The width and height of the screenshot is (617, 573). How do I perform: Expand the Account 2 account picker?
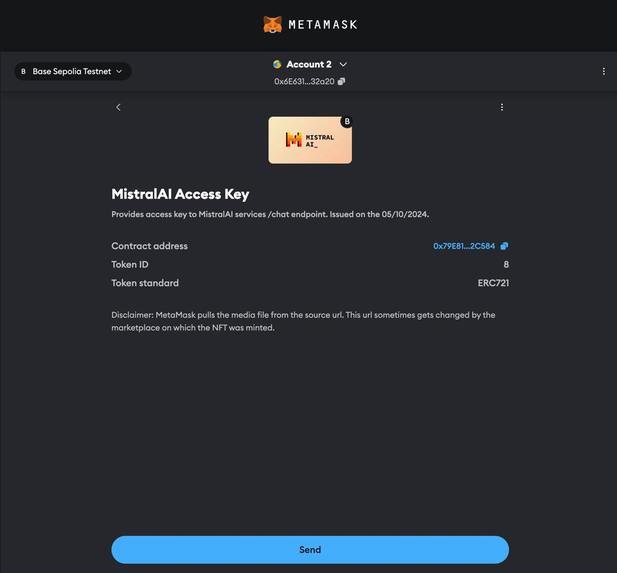tap(310, 64)
